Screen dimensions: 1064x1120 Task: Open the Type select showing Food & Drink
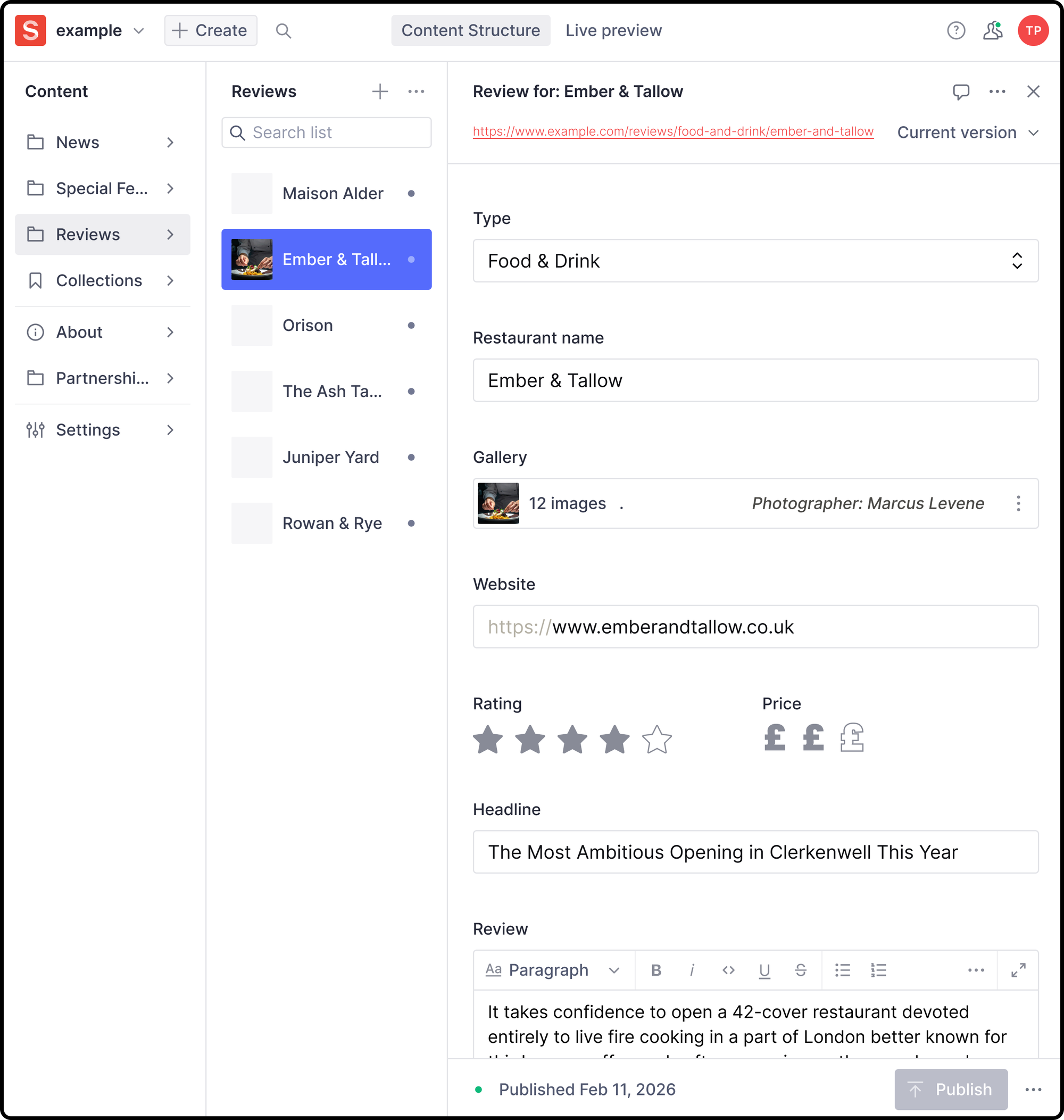[755, 261]
